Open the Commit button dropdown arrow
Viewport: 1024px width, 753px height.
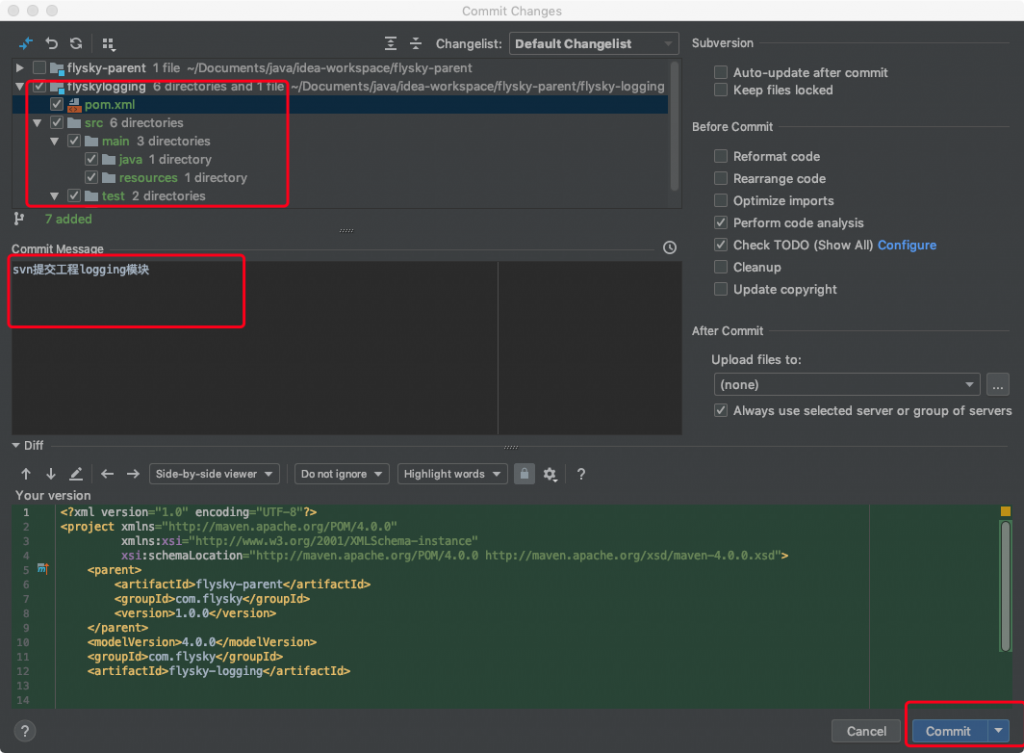click(x=999, y=731)
